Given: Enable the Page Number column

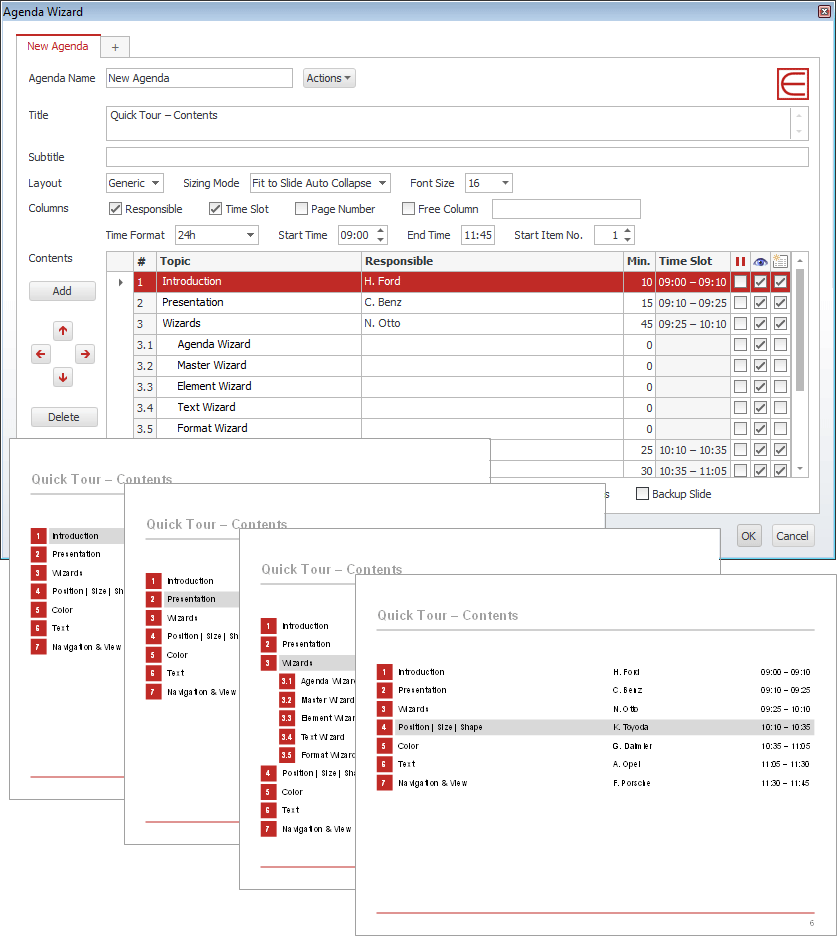Looking at the screenshot, I should pyautogui.click(x=301, y=208).
